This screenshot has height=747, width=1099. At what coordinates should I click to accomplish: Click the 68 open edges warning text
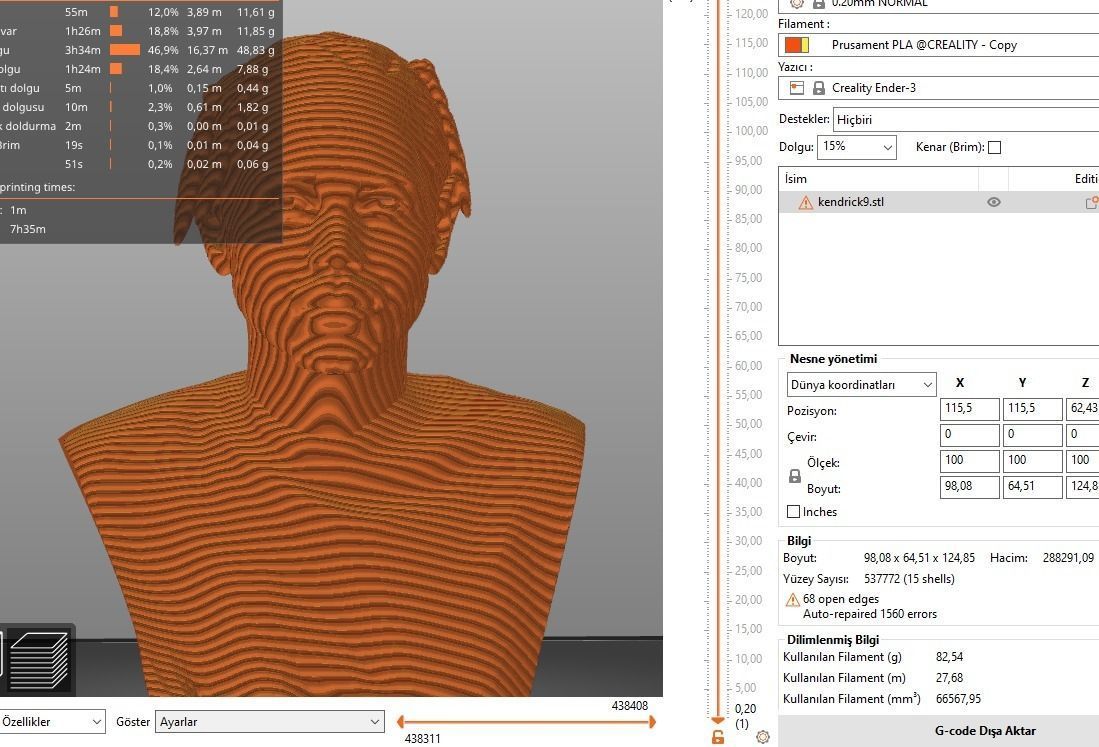point(840,599)
